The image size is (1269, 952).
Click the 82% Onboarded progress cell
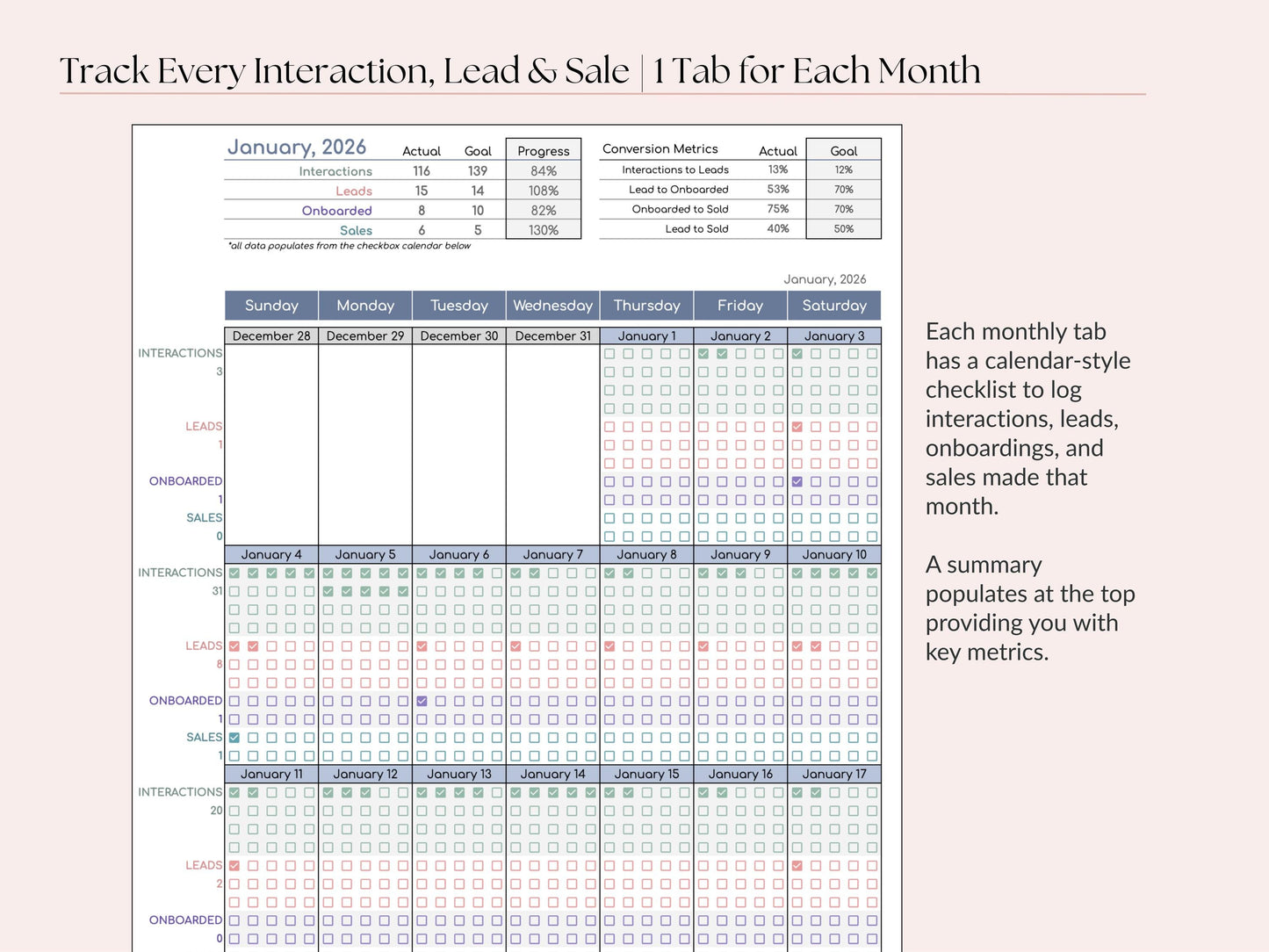pos(544,211)
